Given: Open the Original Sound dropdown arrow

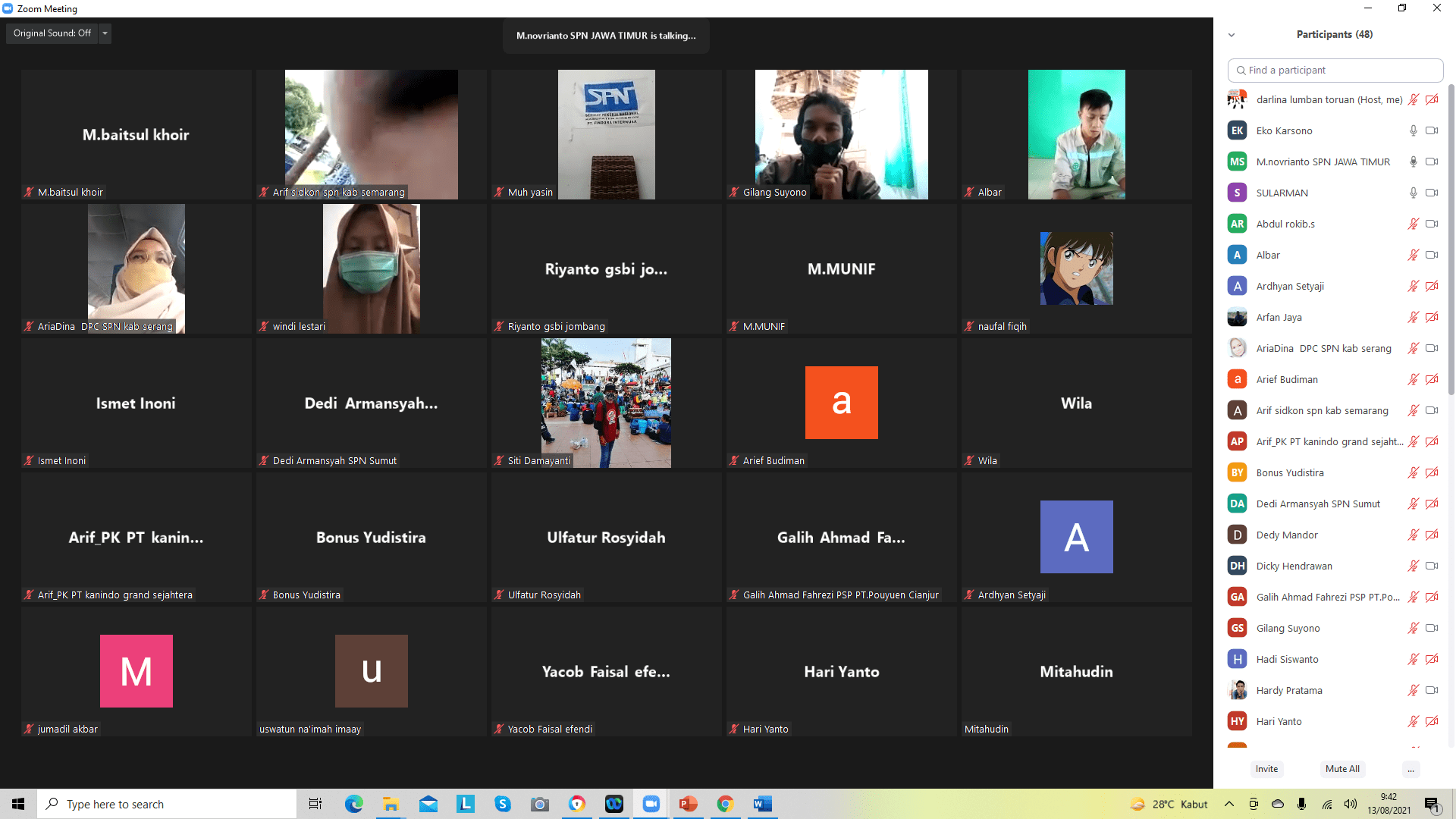Looking at the screenshot, I should pyautogui.click(x=105, y=33).
